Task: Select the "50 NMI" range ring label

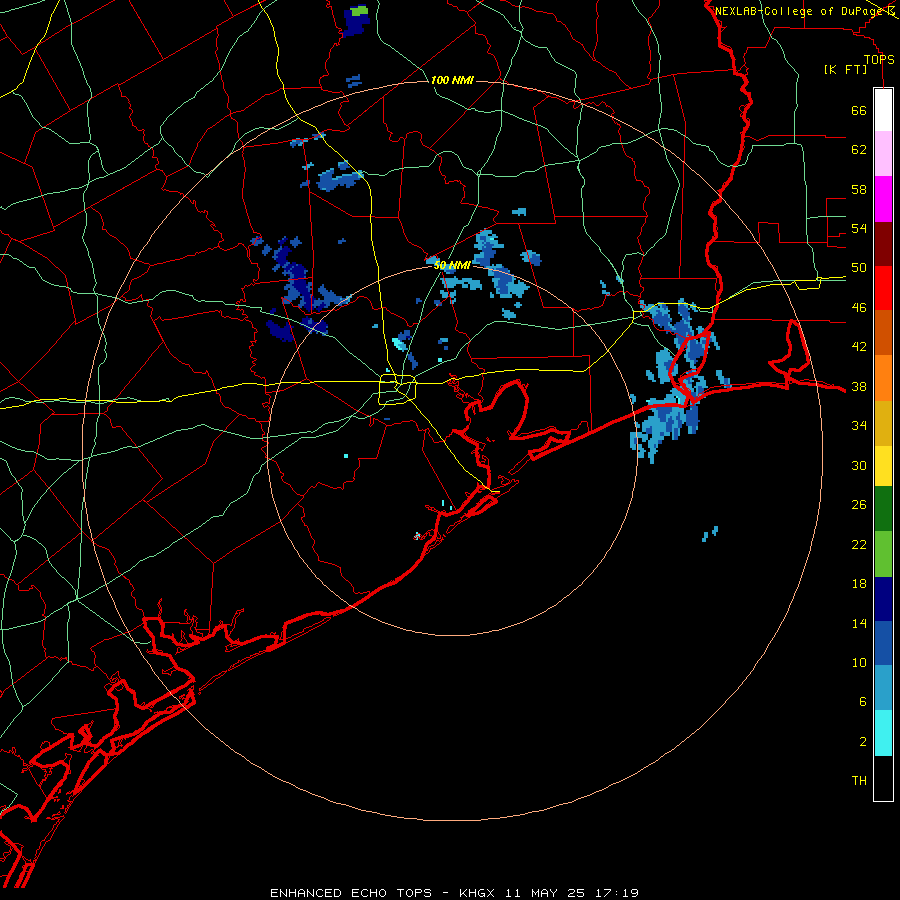Action: coord(452,265)
